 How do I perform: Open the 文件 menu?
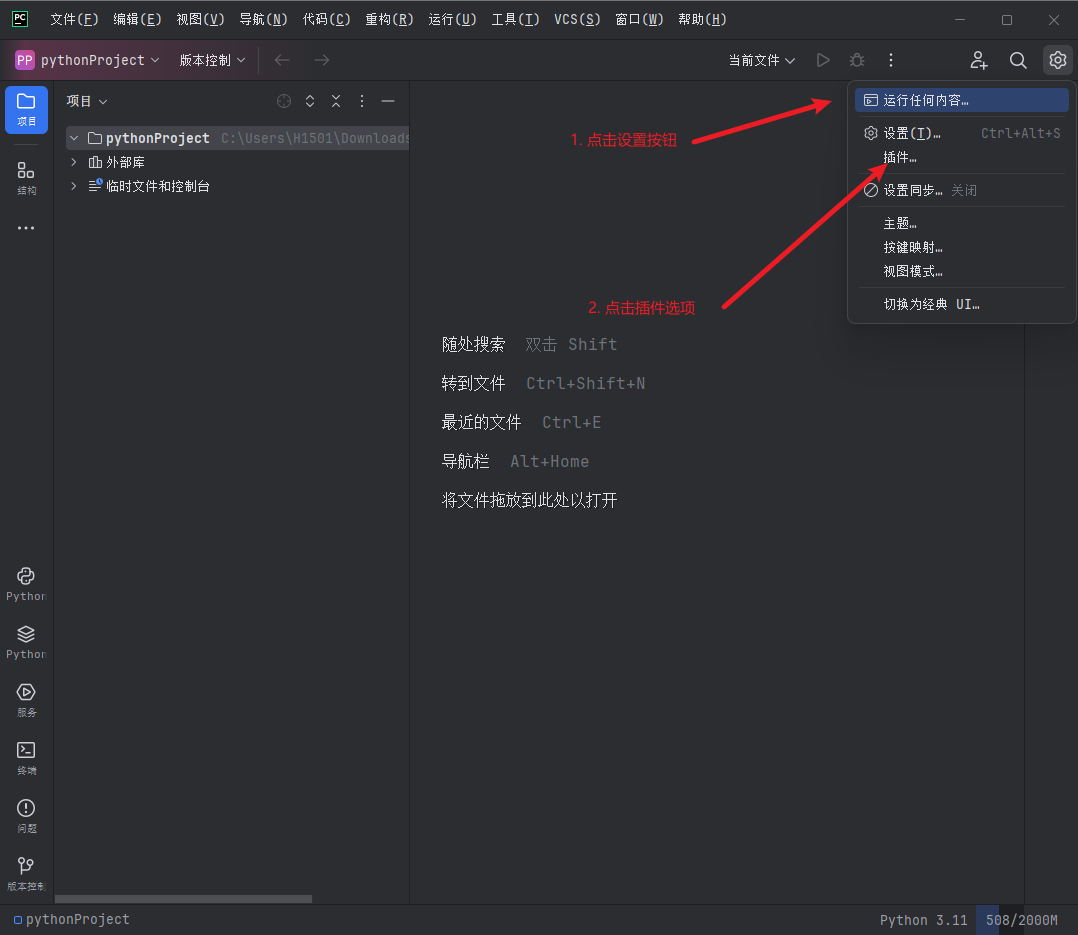coord(73,19)
